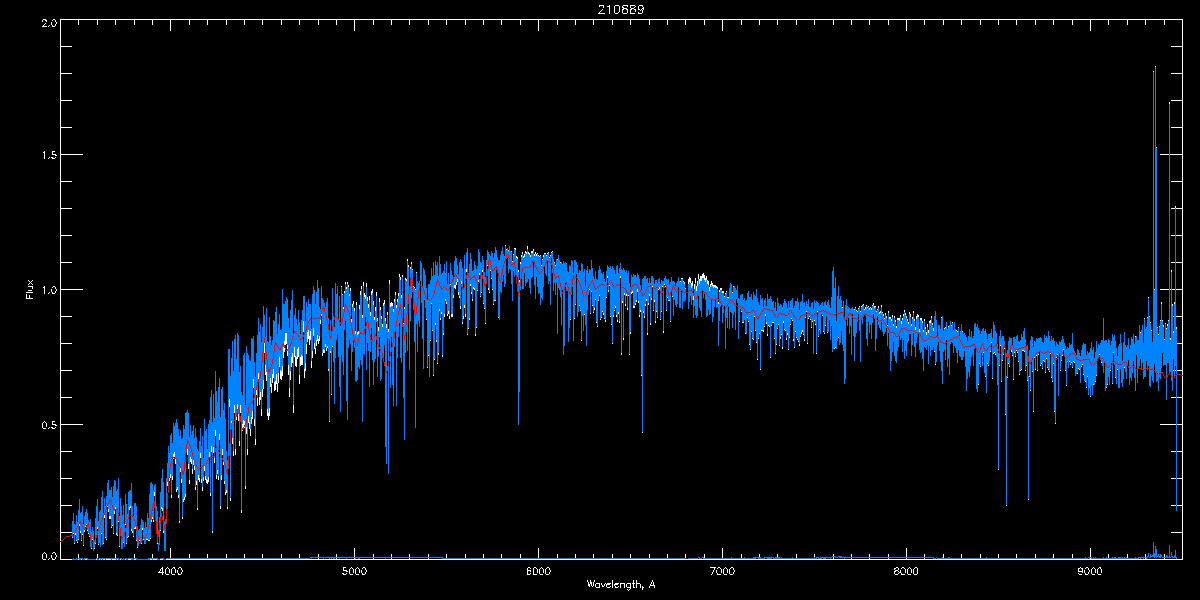Screen dimensions: 1200x600
Task: Click the 1.0 y-axis tick label
Action: click(48, 290)
